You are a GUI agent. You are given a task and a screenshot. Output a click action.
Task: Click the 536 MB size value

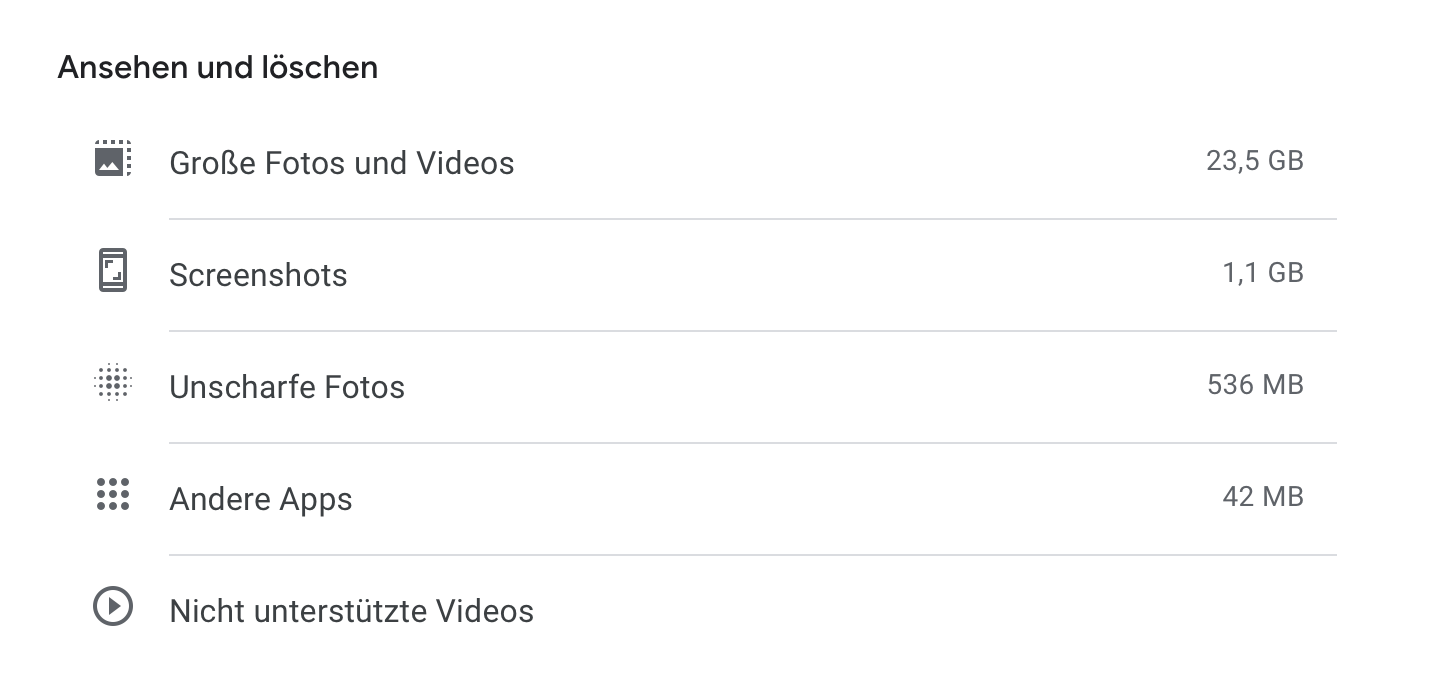1255,385
